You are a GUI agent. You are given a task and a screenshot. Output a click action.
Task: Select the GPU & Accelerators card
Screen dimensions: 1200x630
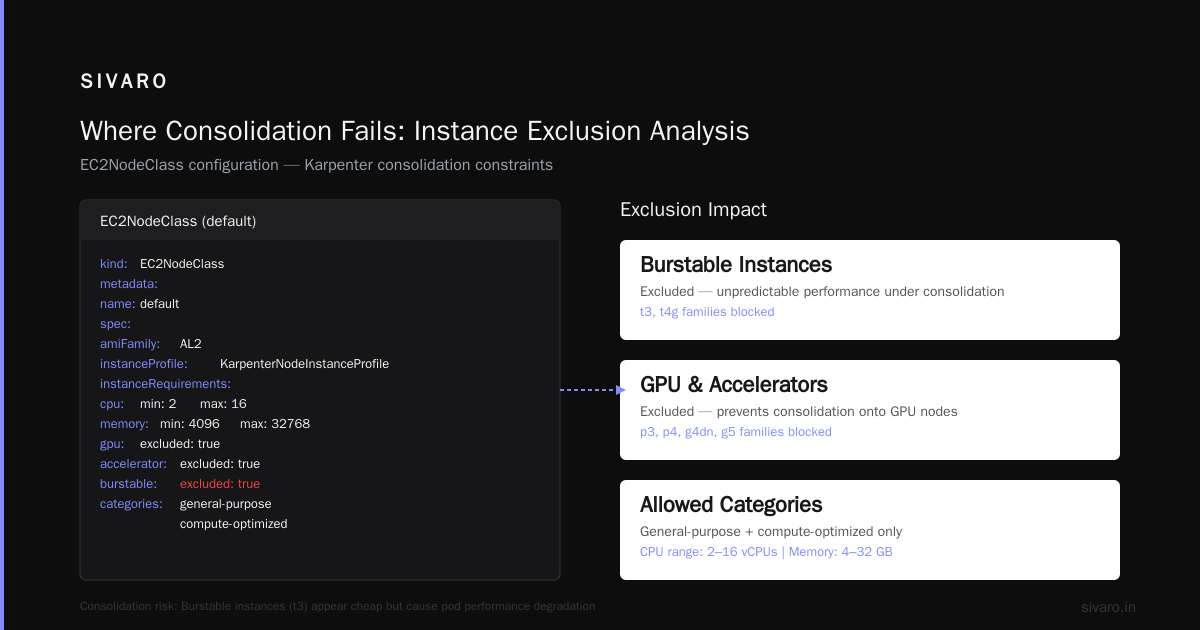pos(870,410)
